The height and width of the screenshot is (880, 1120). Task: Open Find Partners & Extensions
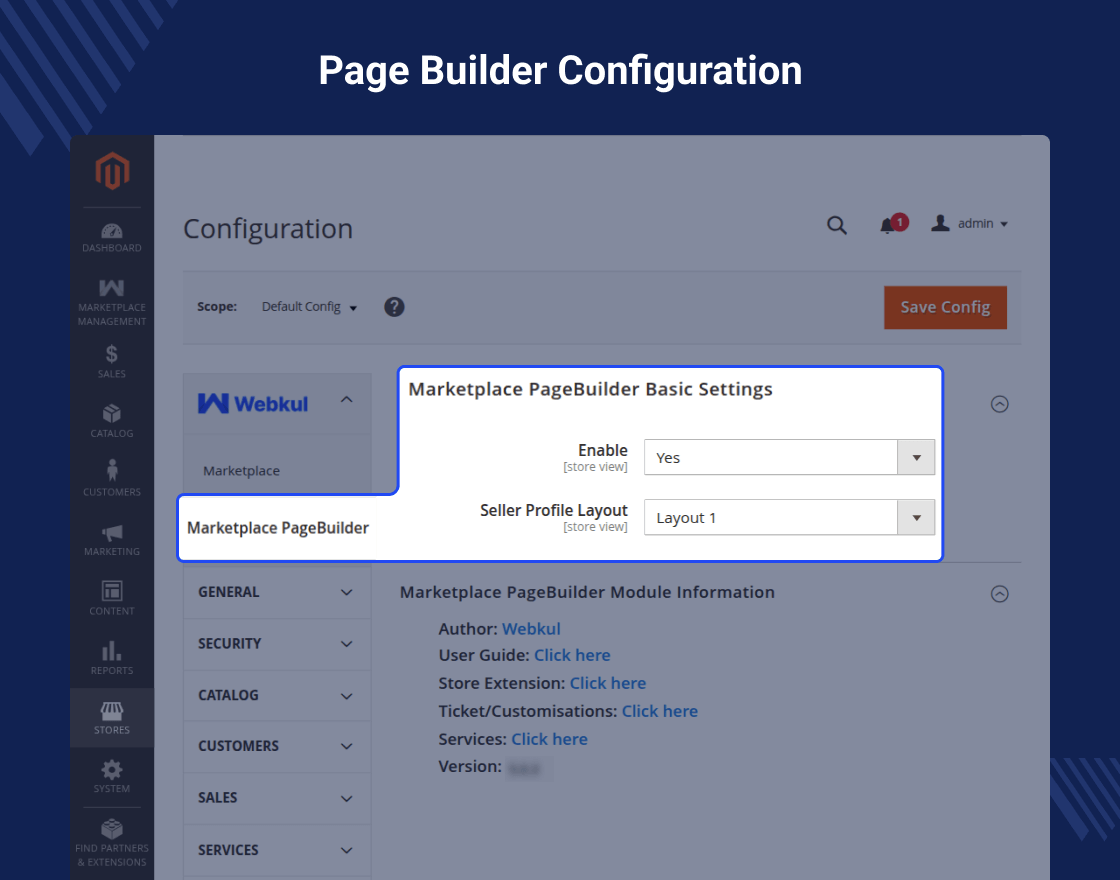(111, 843)
